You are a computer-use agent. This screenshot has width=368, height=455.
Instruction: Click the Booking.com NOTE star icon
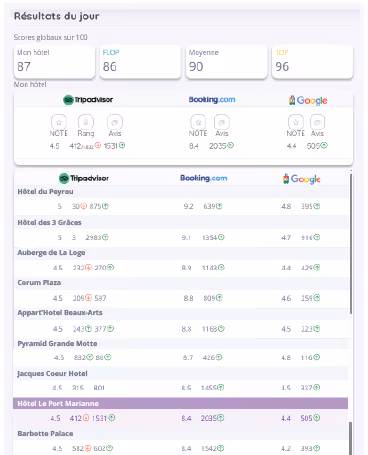[x=198, y=122]
